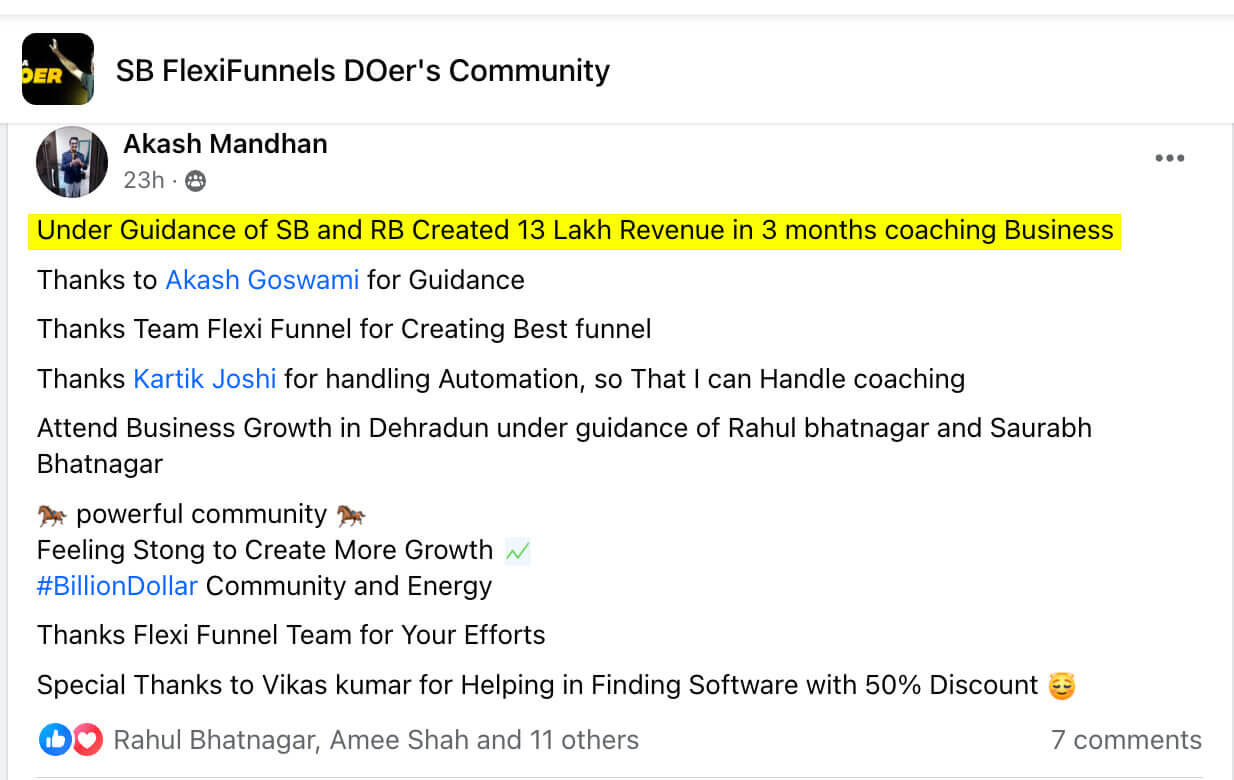Click the blue Like reaction icon
This screenshot has width=1234, height=780.
click(x=54, y=740)
